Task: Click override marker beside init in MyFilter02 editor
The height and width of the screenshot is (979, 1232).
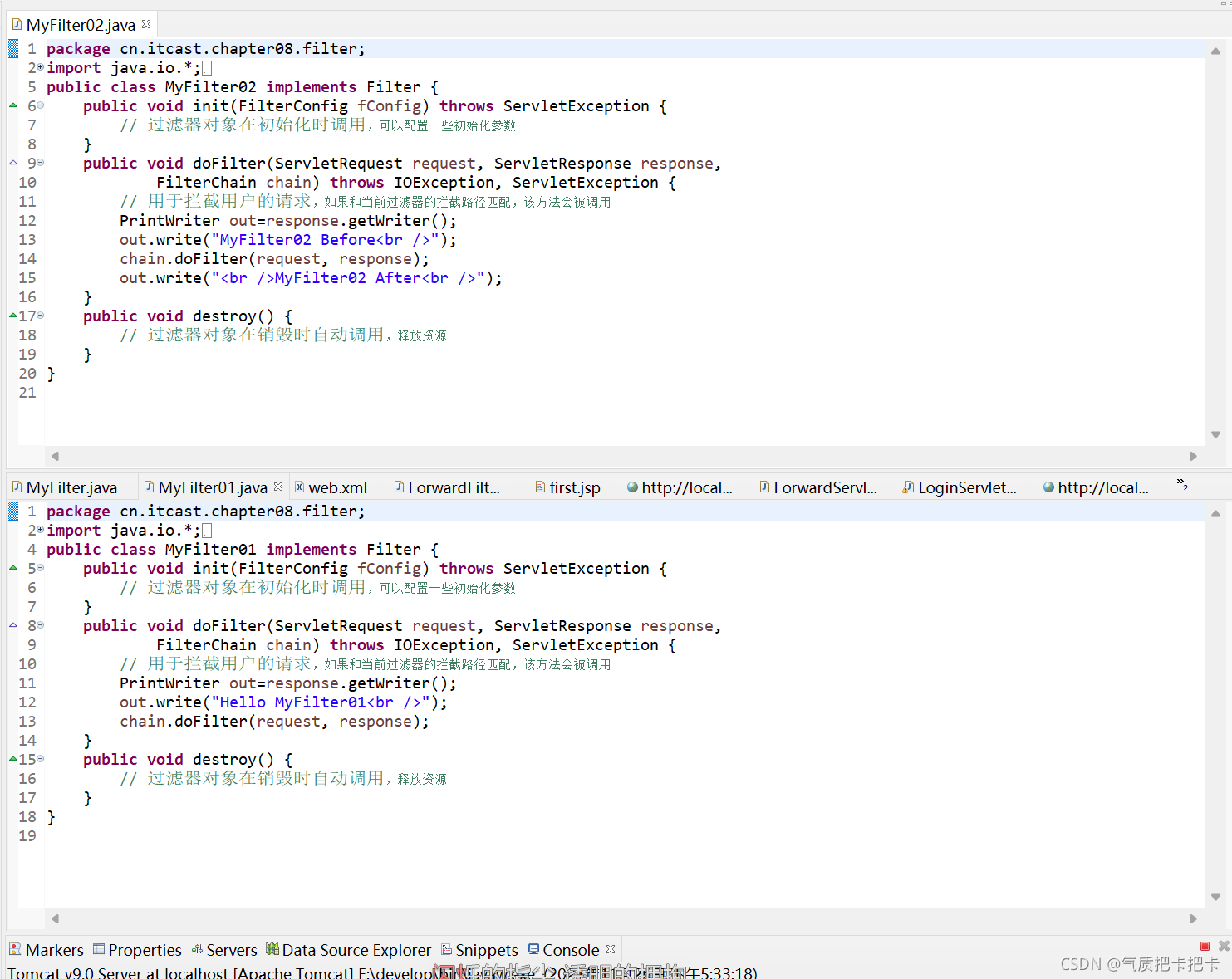Action: point(13,105)
